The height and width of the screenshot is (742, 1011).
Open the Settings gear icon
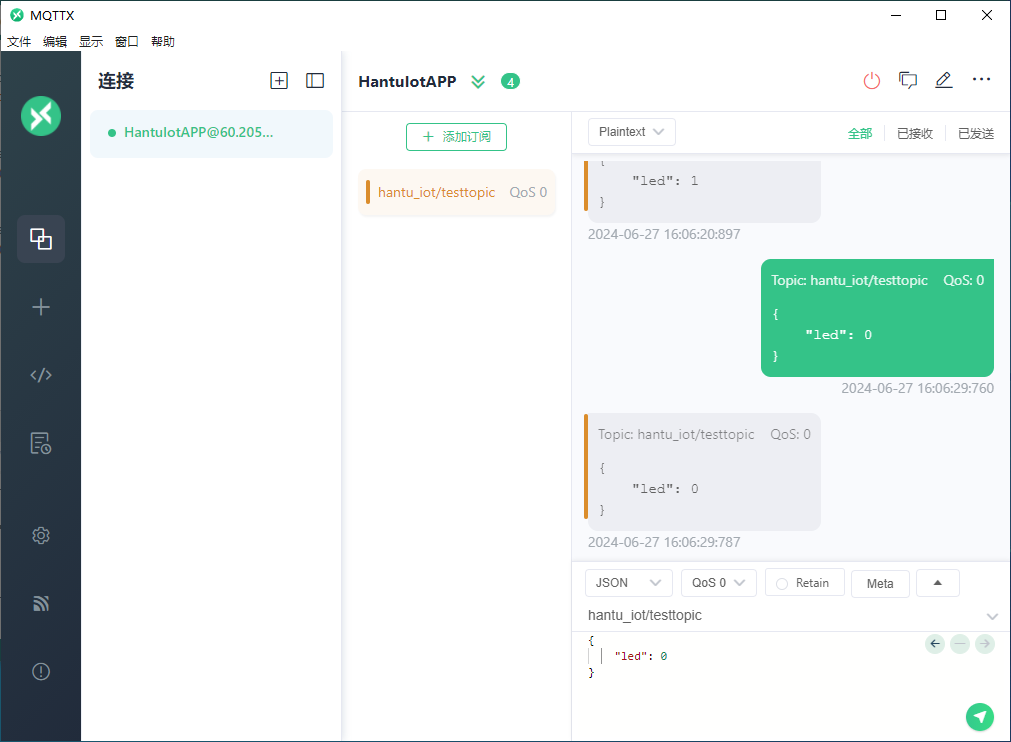point(41,535)
